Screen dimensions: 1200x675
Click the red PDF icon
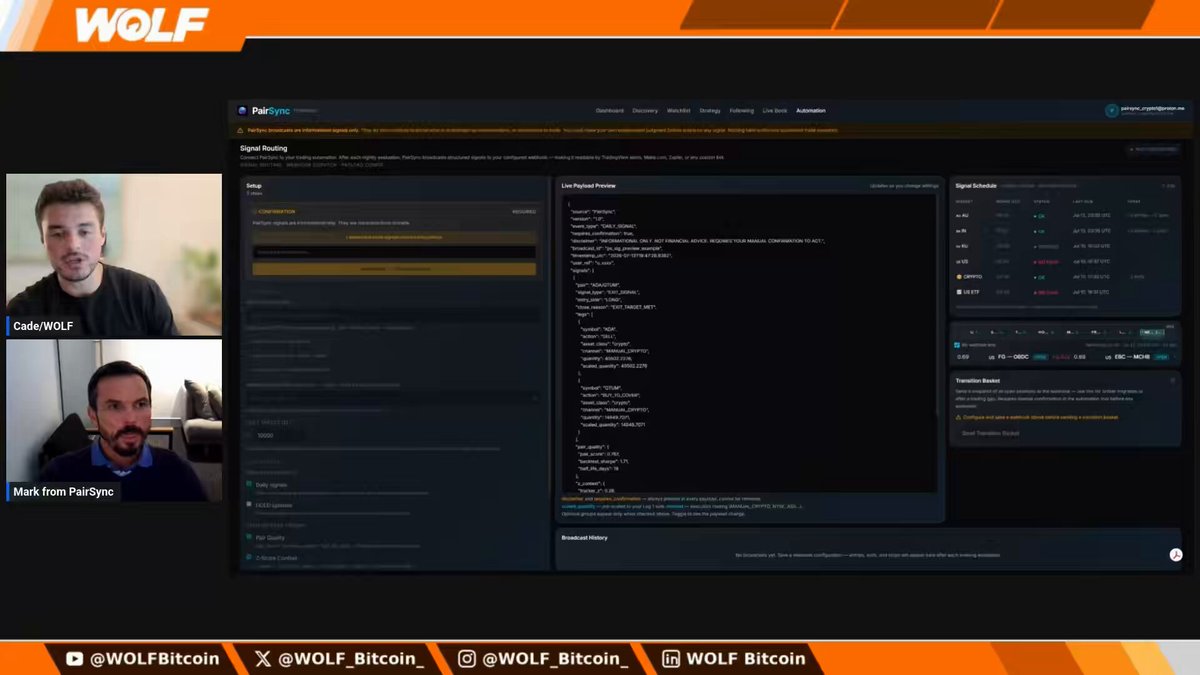(x=1176, y=555)
